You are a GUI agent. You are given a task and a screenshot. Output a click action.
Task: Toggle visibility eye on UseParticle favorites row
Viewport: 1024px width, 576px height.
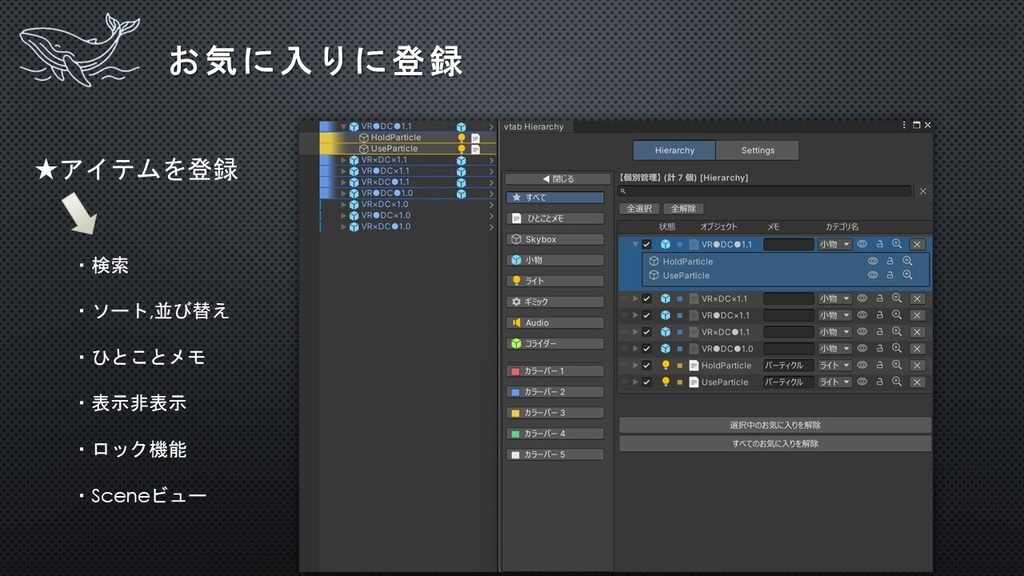click(x=862, y=381)
